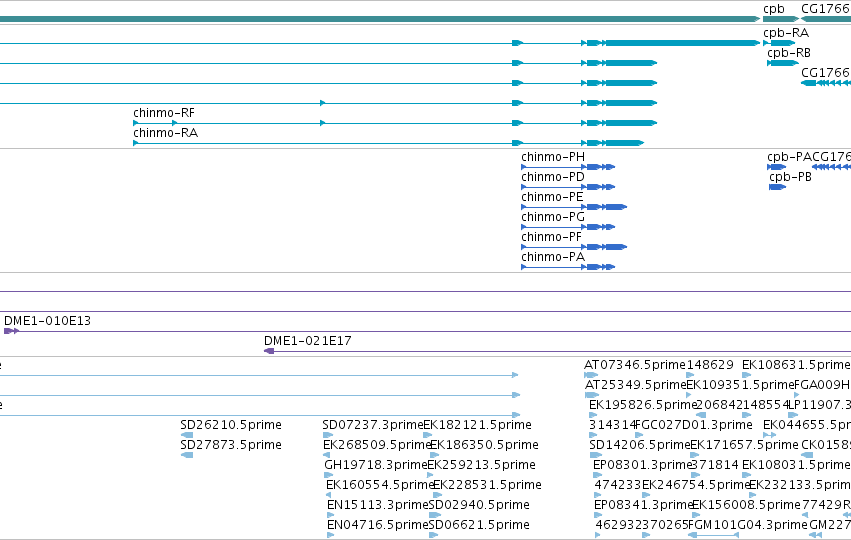Image resolution: width=851 pixels, height=540 pixels.
Task: Click the standalone 'cpb' gene label
Action: point(773,9)
